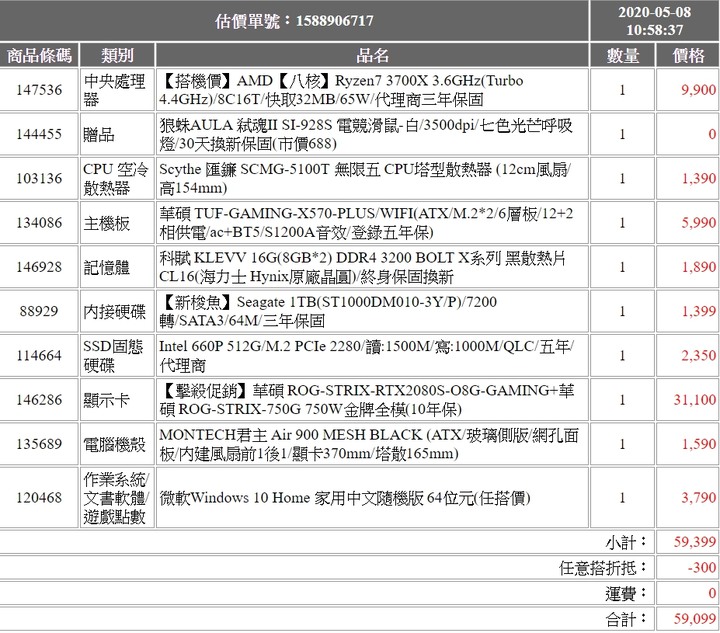Select barcode 147536 cell
Viewport: 720px width, 633px height.
click(x=39, y=90)
